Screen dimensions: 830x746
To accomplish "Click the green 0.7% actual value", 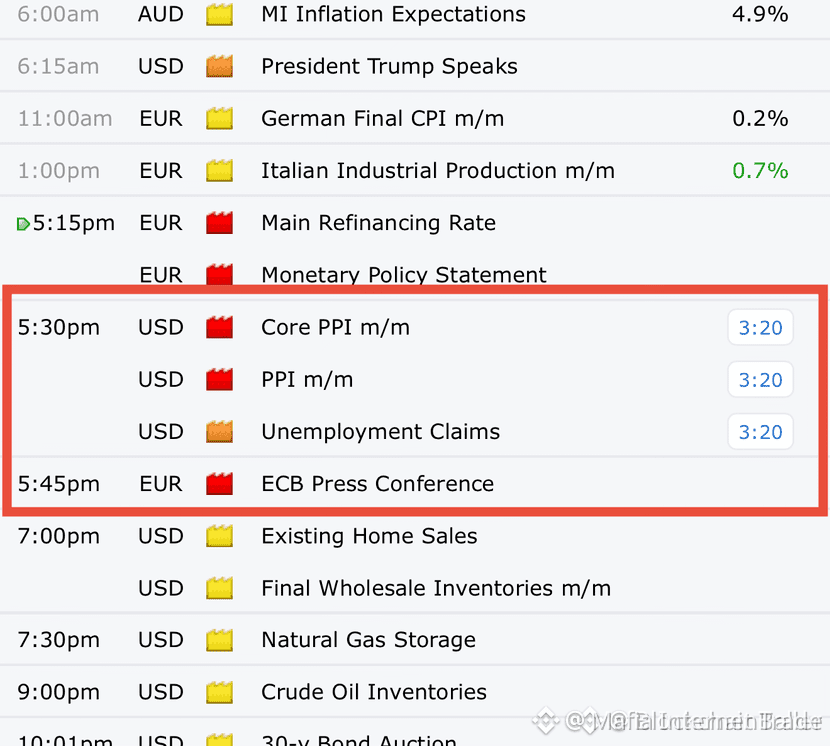I will click(760, 170).
